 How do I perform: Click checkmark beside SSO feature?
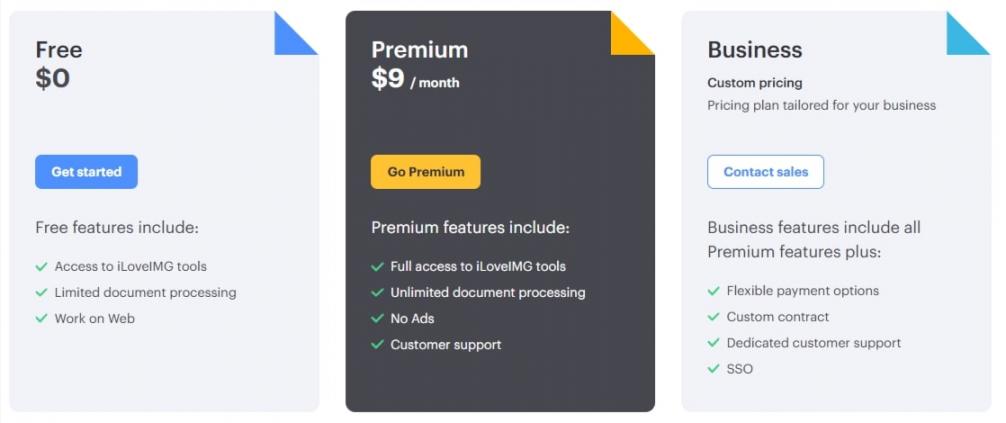tap(714, 369)
